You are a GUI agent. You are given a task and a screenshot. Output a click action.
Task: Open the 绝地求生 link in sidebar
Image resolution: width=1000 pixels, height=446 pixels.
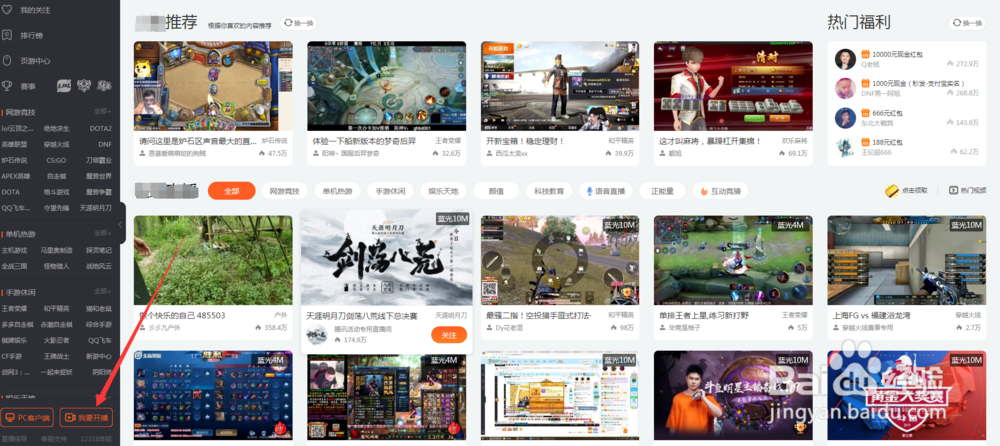56,128
